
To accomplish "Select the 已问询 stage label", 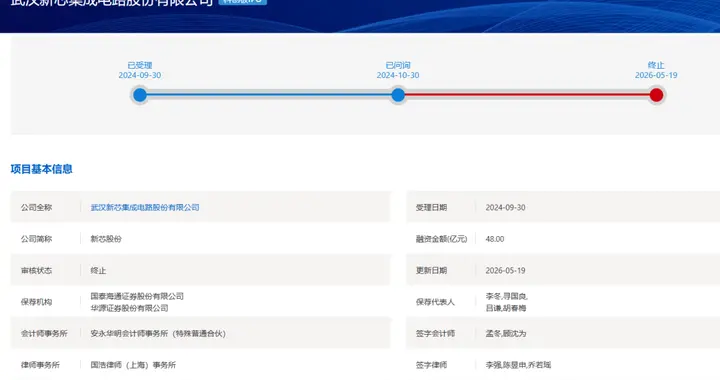I will tap(398, 65).
